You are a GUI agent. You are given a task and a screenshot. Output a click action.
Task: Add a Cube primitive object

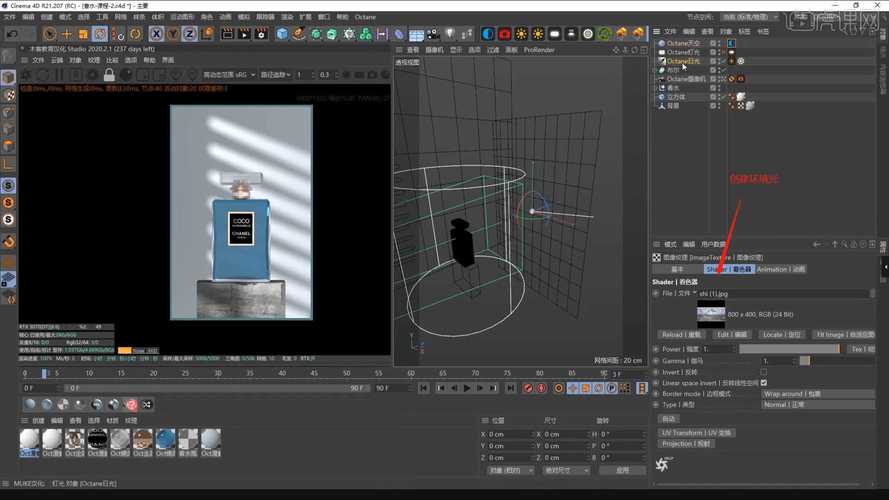[x=282, y=35]
